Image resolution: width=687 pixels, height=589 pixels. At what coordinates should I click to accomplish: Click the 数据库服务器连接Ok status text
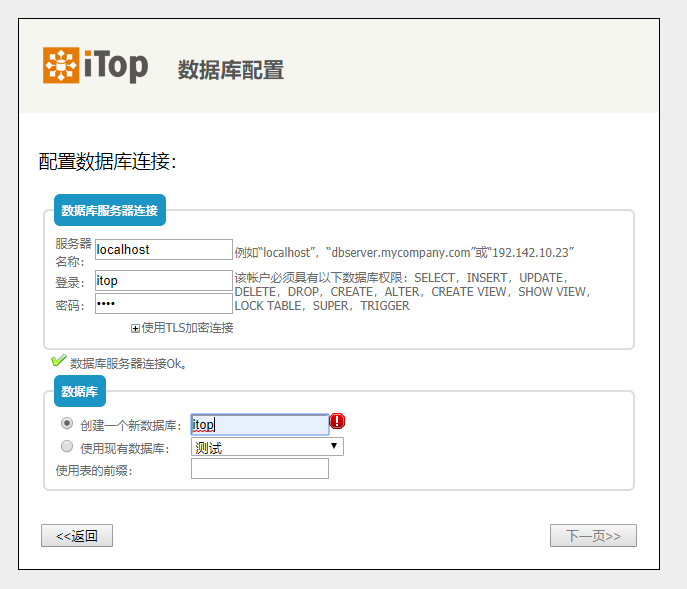[x=128, y=364]
